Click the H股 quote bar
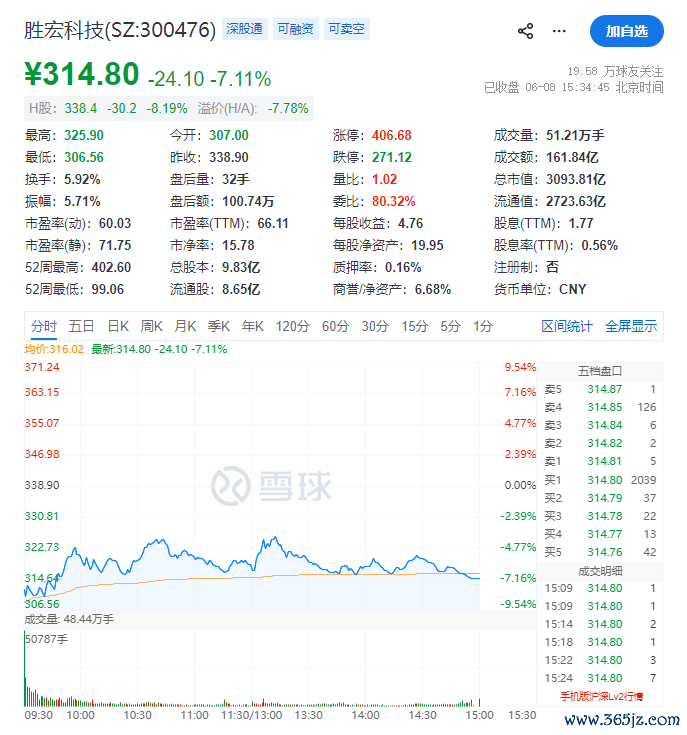 click(x=169, y=108)
